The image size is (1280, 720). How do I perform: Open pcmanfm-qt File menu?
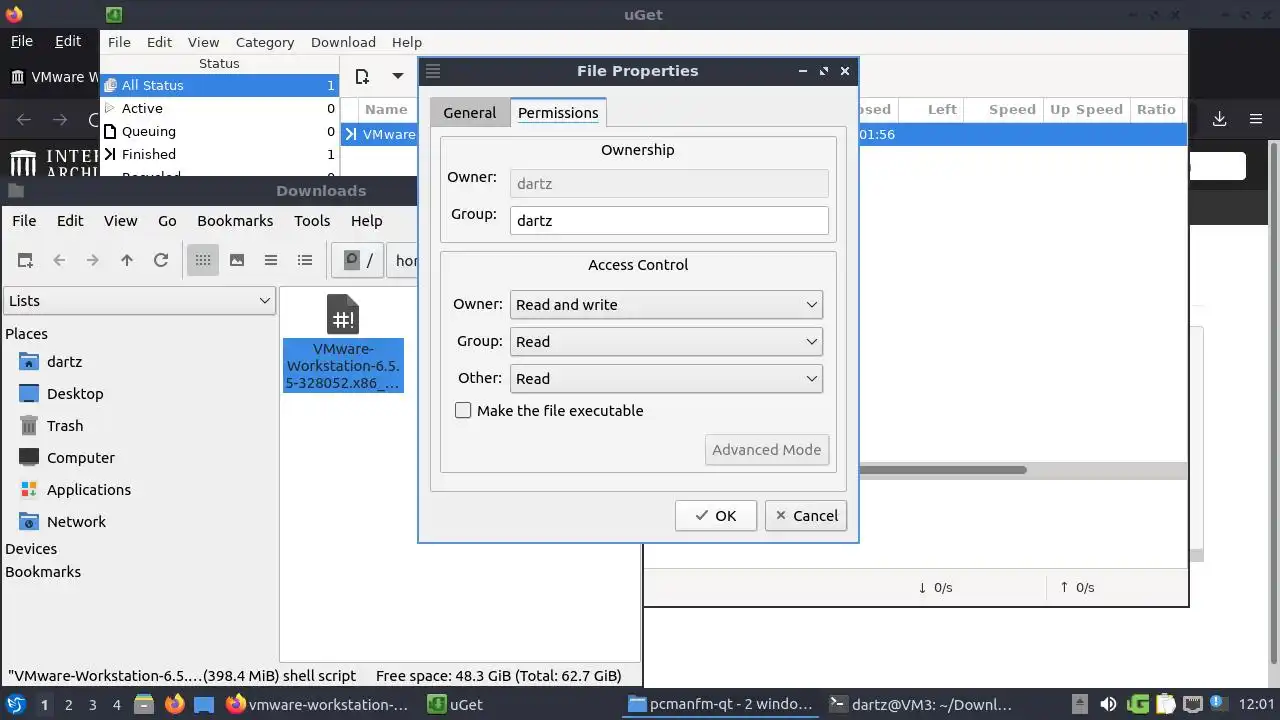pos(24,220)
